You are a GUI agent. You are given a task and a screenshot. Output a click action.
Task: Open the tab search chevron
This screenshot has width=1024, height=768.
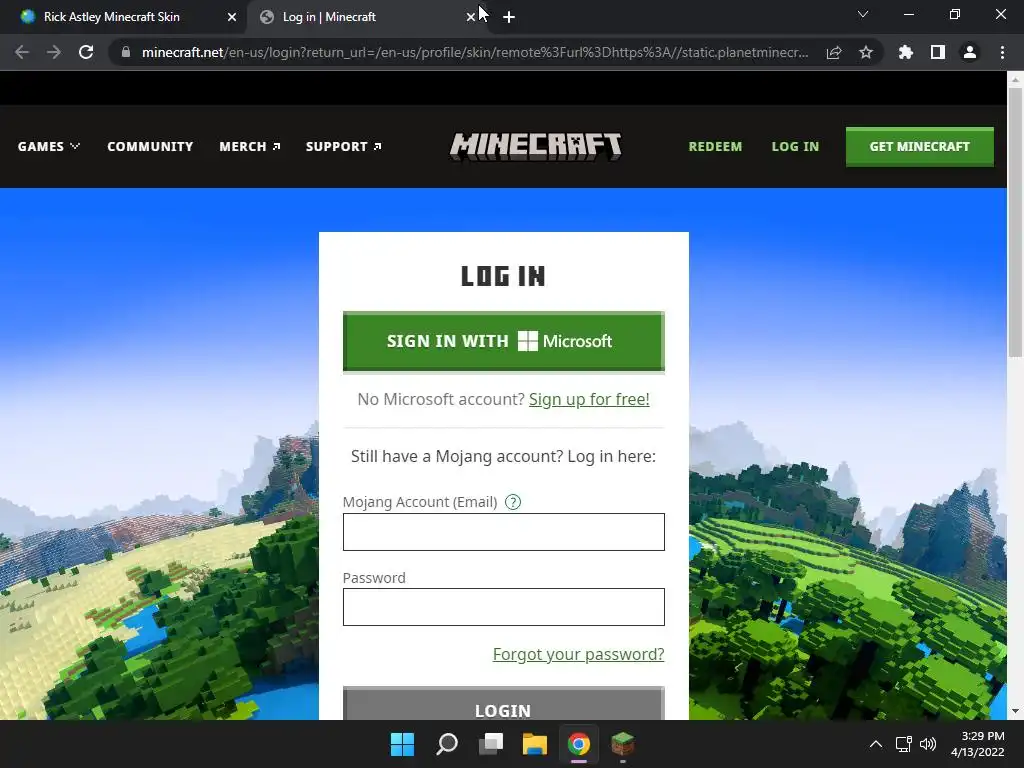[x=863, y=14]
